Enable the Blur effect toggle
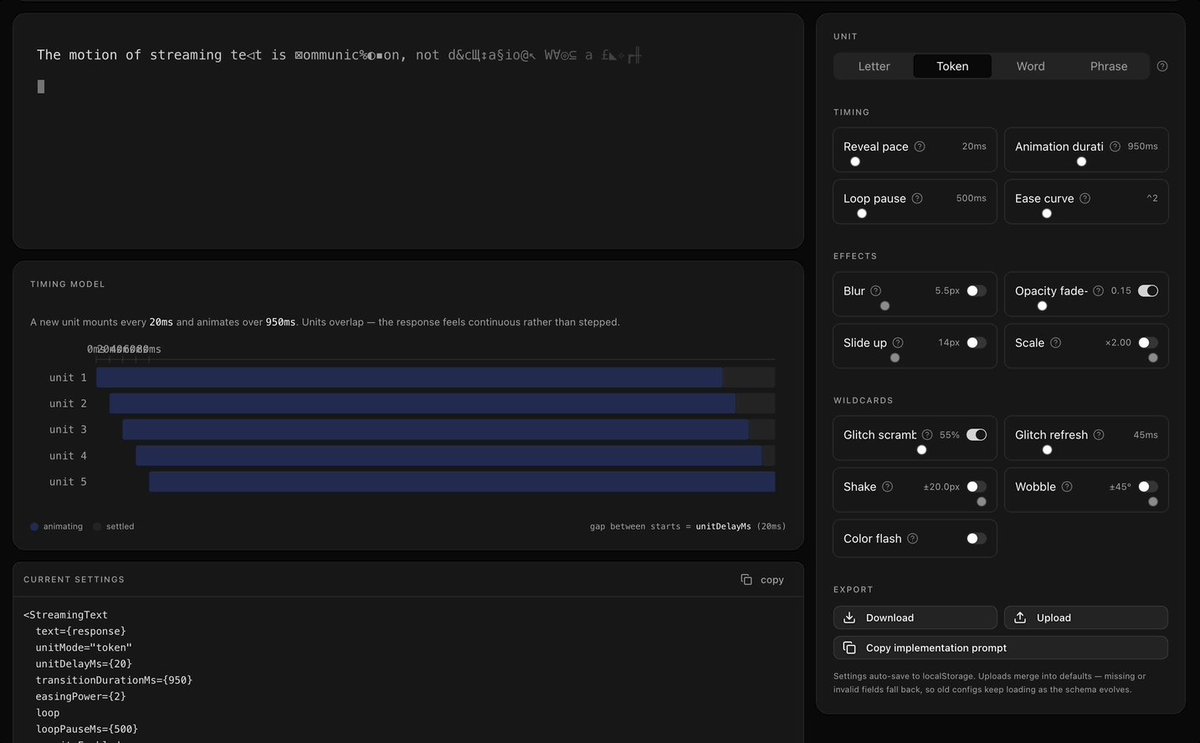This screenshot has width=1200, height=743. click(x=976, y=291)
